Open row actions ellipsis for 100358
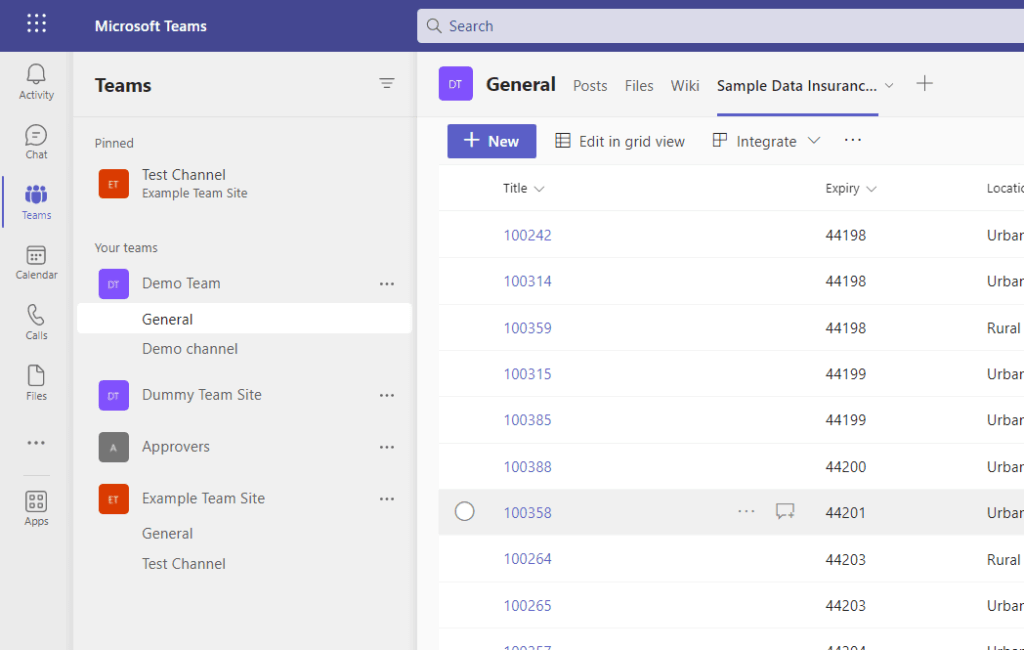 [746, 512]
